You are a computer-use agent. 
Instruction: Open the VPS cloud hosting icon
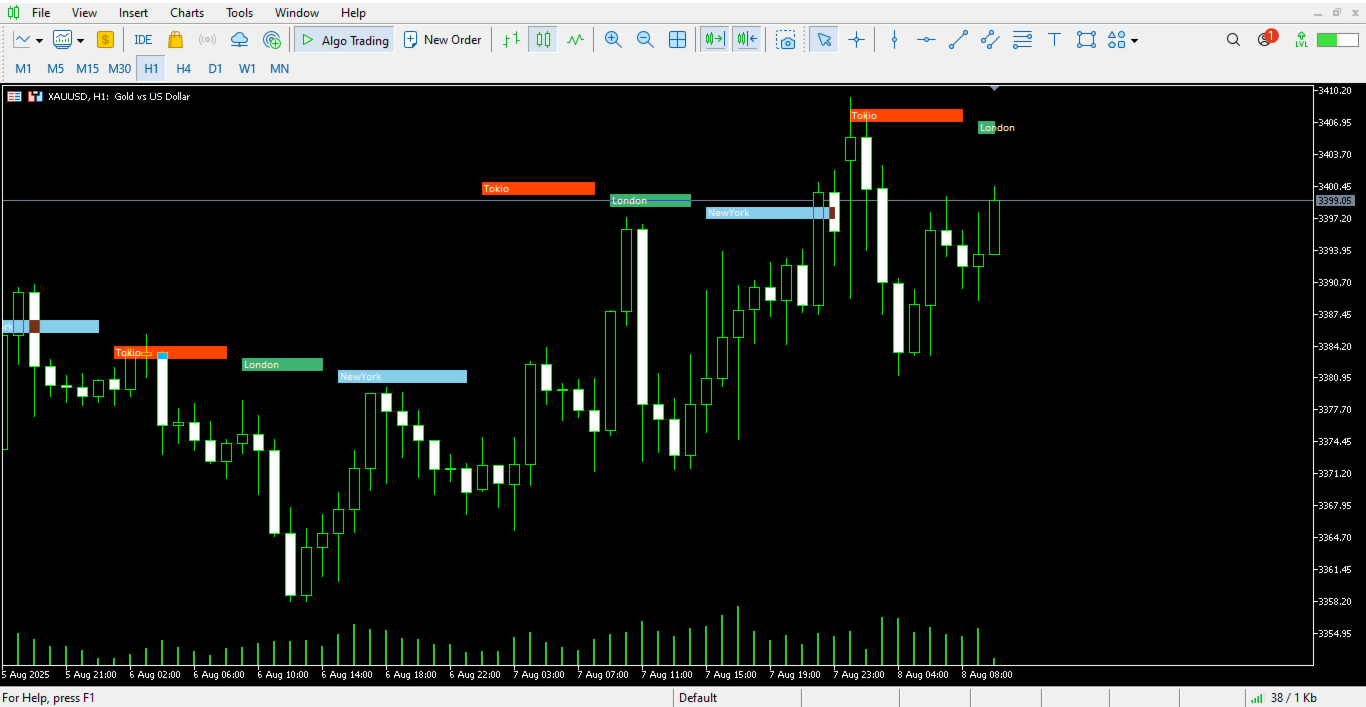[239, 40]
